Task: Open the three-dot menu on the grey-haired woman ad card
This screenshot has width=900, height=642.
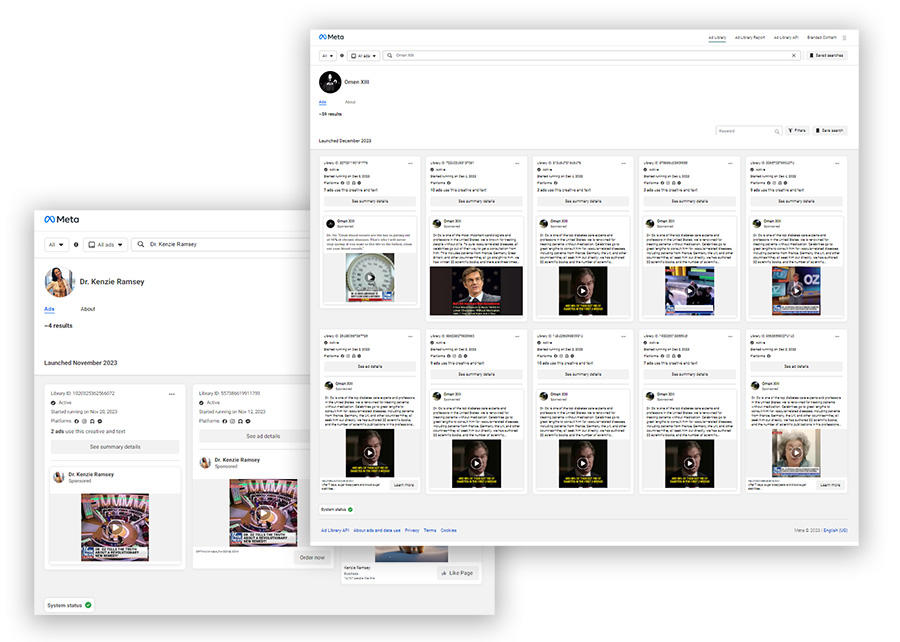Action: pos(837,336)
